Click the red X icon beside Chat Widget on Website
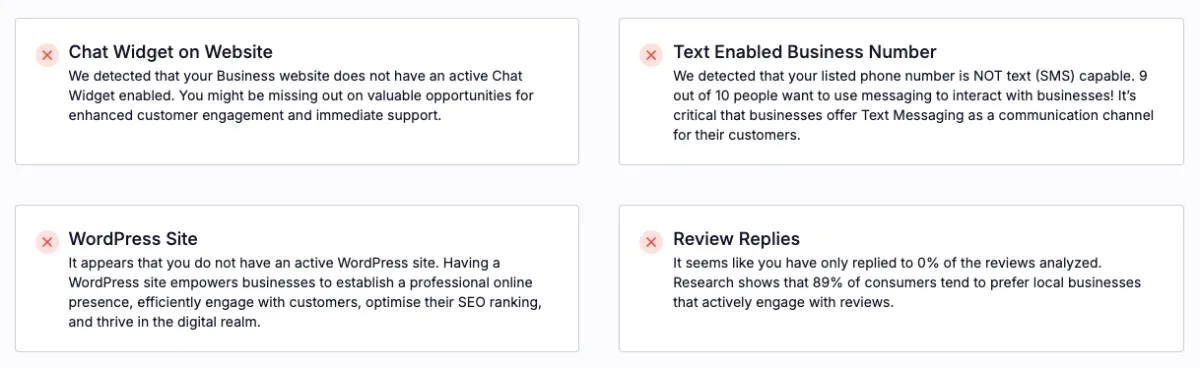 [46, 55]
